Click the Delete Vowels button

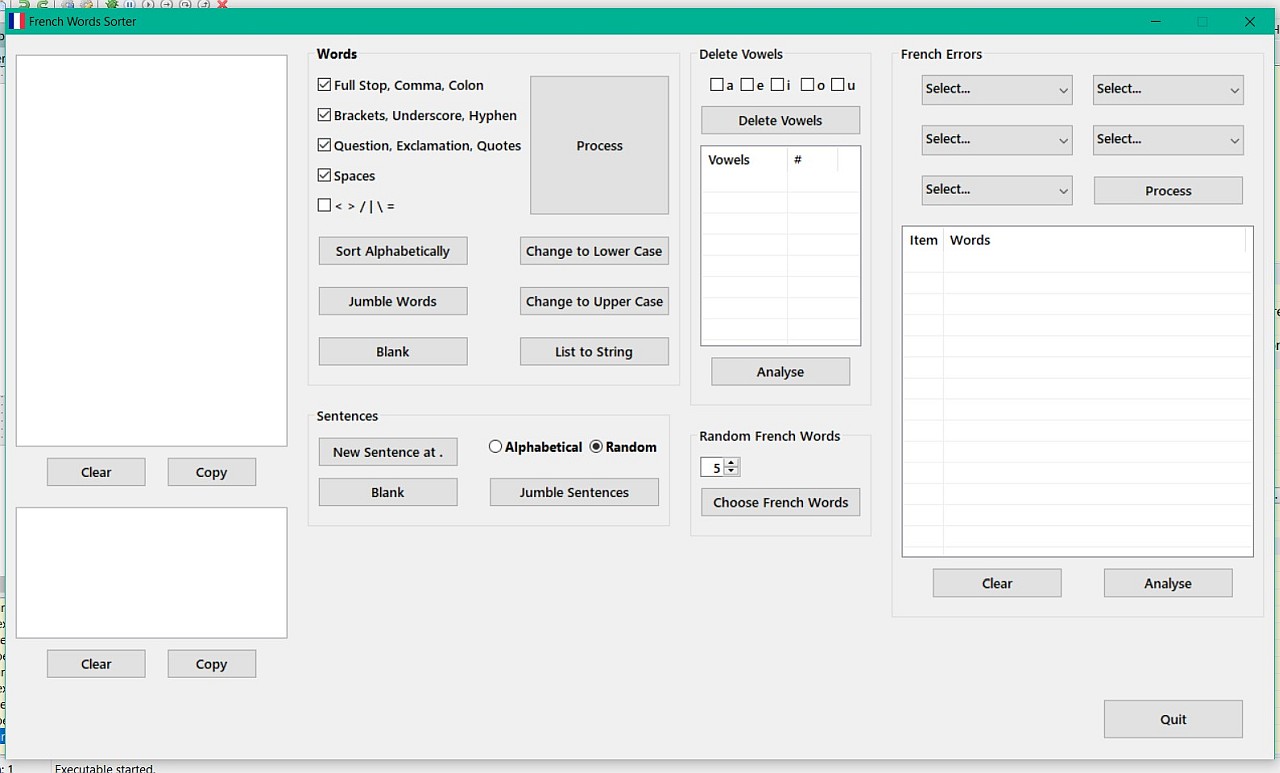(780, 120)
